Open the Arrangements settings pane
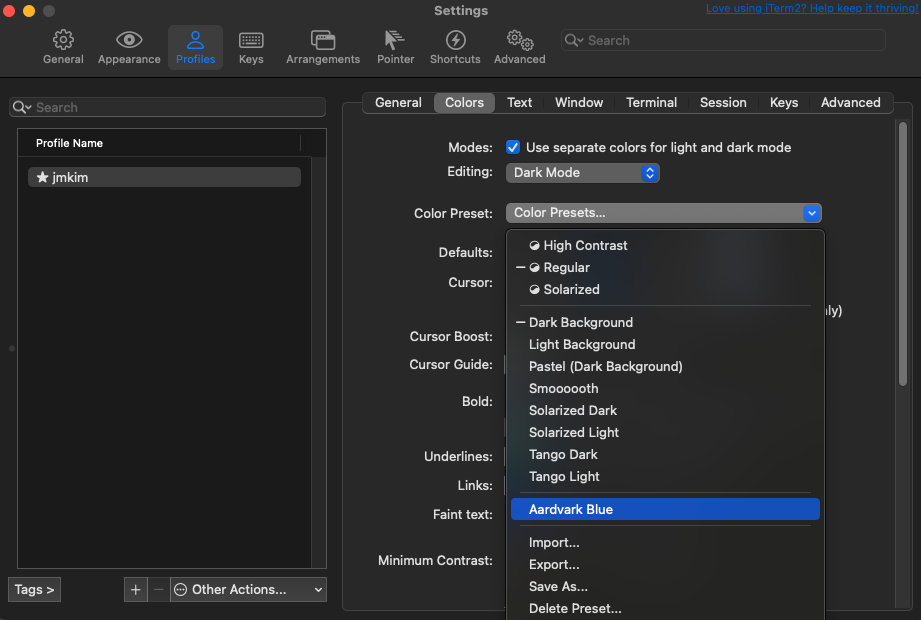 323,47
